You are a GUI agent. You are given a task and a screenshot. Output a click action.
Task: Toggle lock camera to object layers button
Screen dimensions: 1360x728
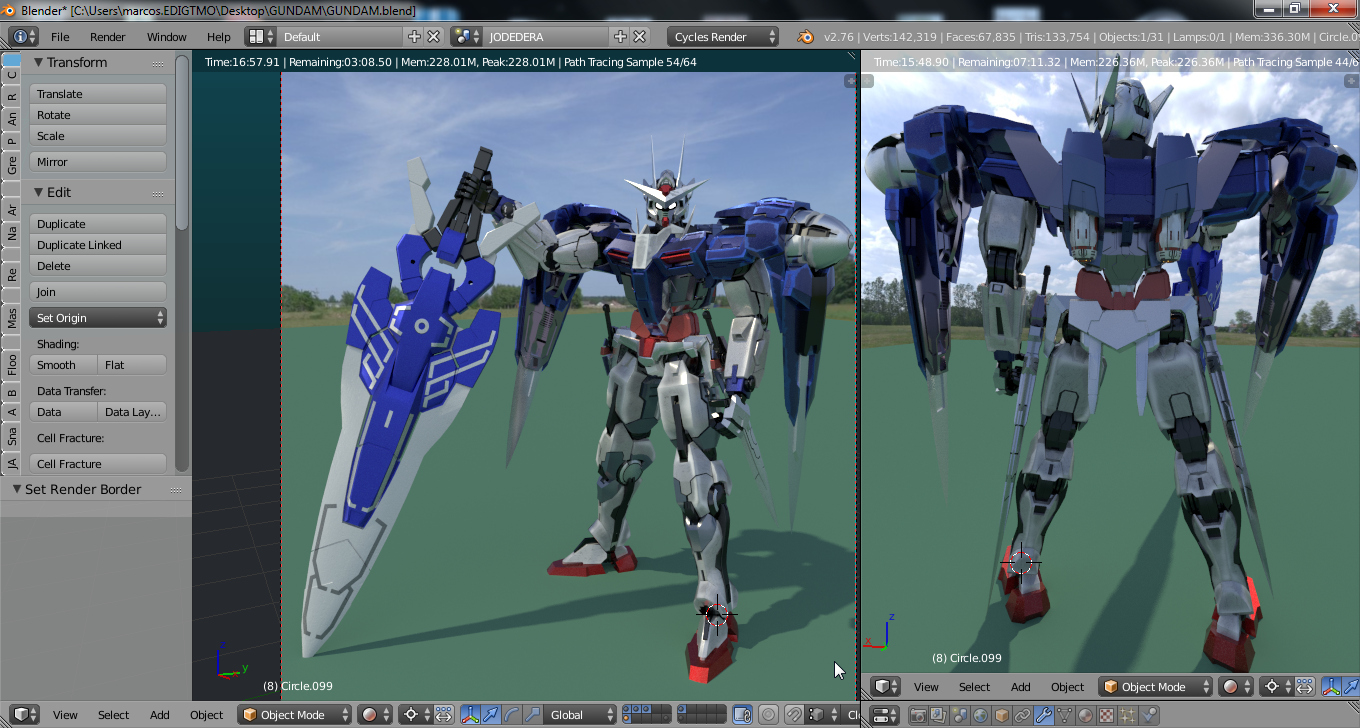point(742,715)
